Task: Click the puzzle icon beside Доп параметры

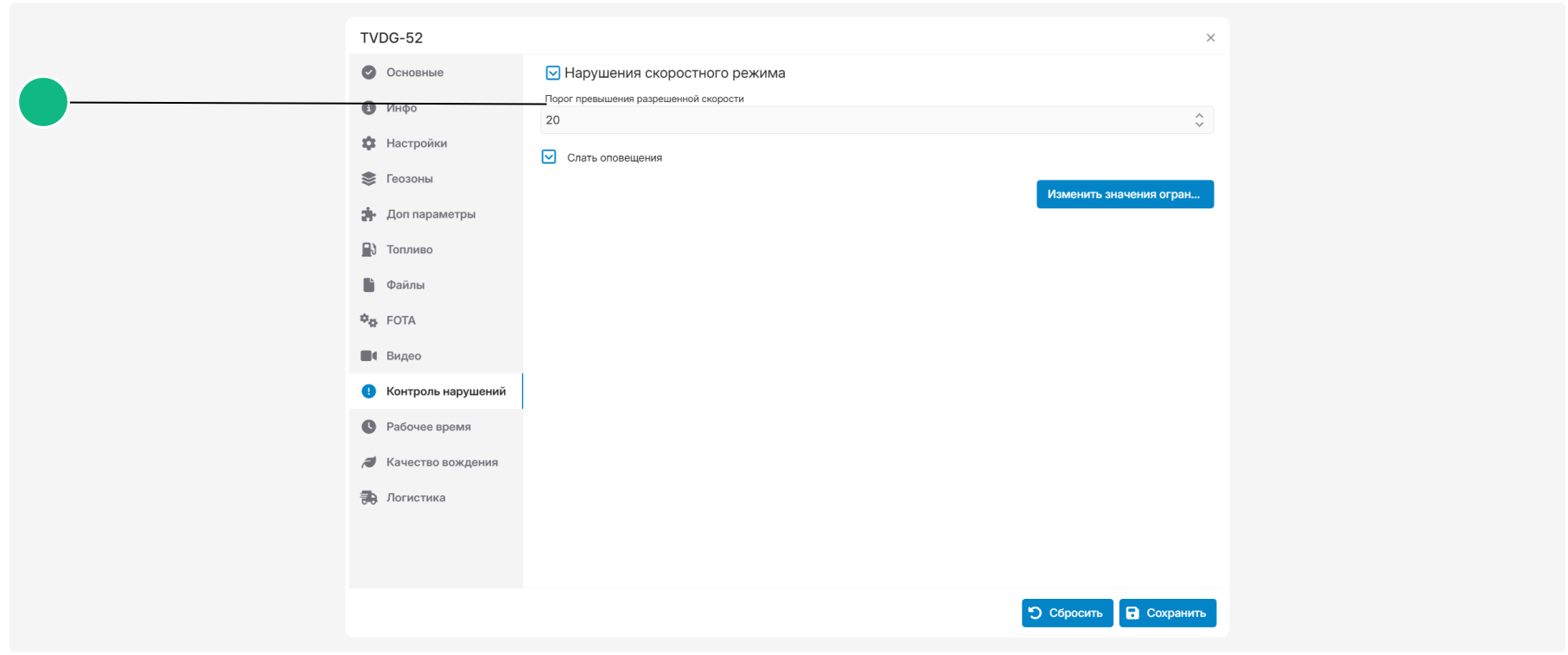Action: (x=369, y=214)
